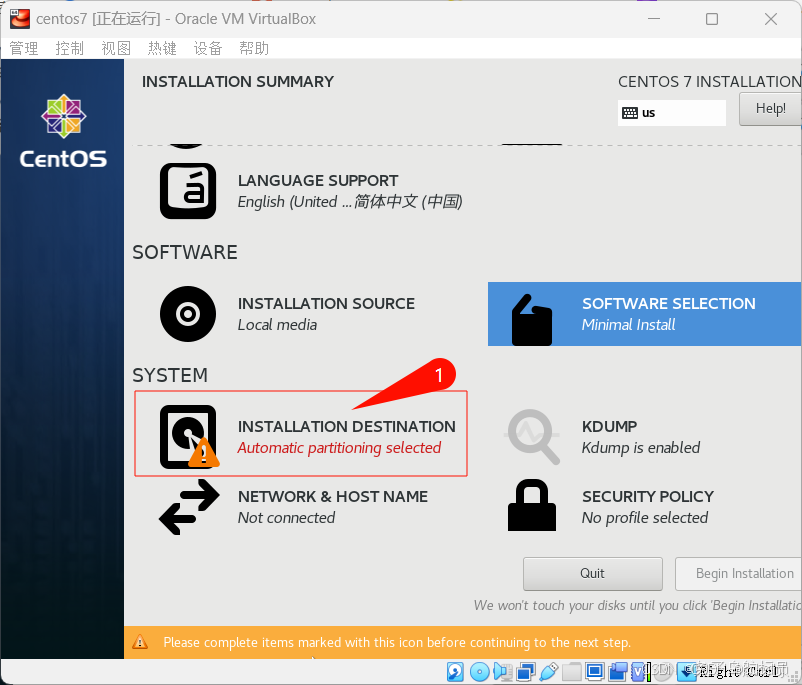Click the recording status icon
Viewport: 802px width, 685px height.
coord(618,671)
